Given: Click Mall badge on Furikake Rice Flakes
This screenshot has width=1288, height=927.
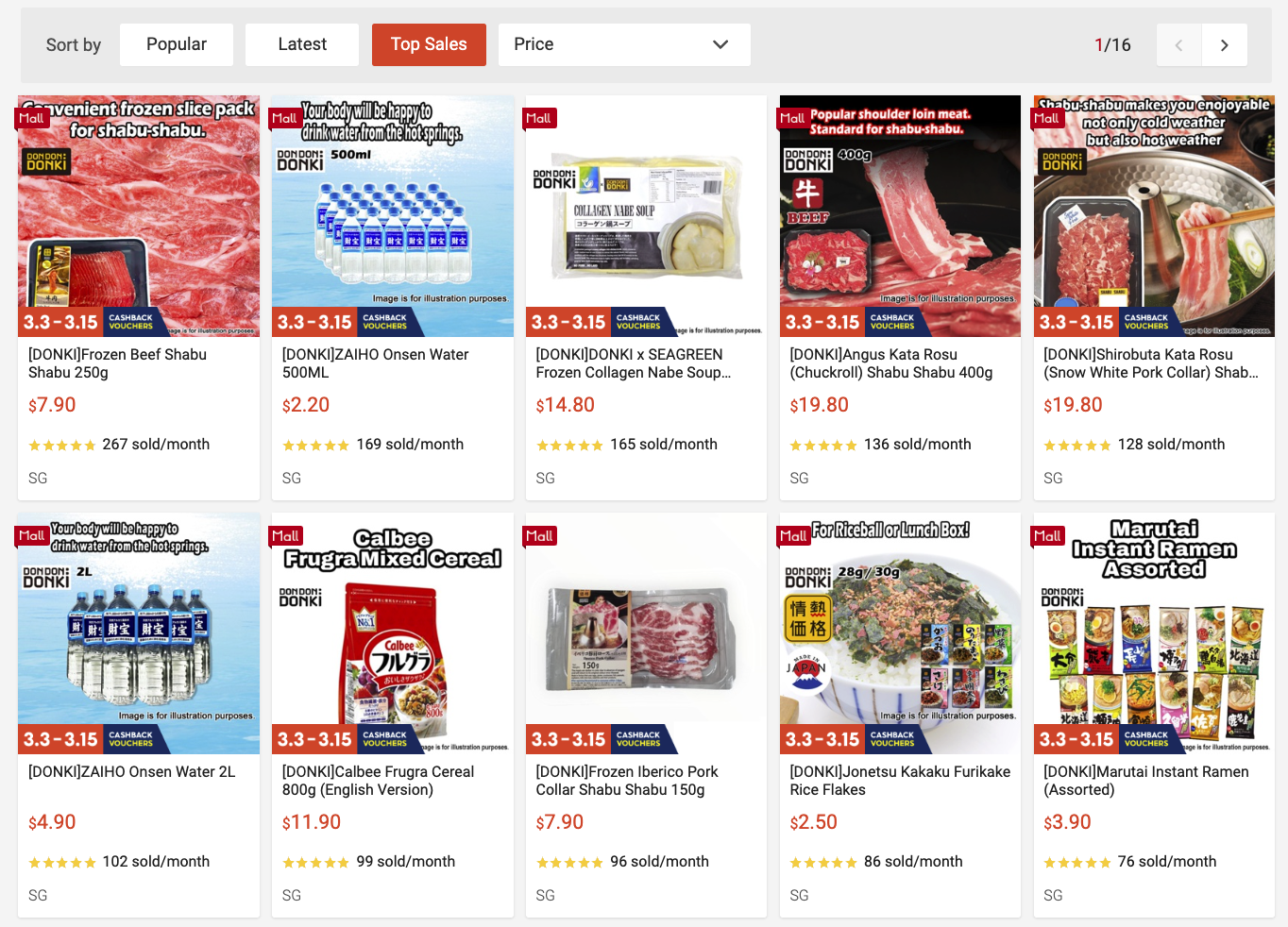Looking at the screenshot, I should (792, 536).
